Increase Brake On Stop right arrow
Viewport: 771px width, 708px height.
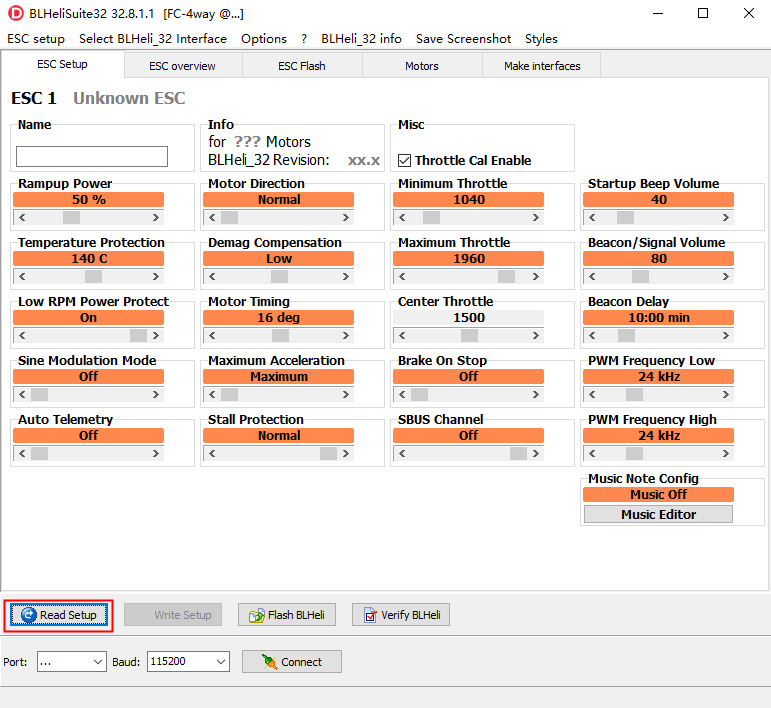pos(535,394)
